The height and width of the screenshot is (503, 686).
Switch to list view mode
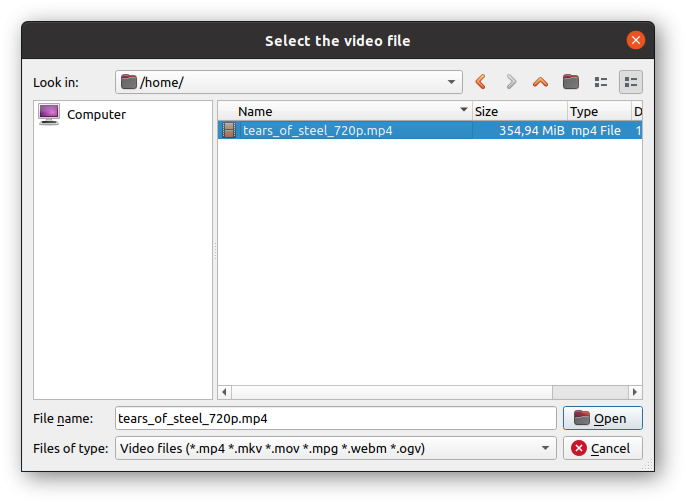[x=601, y=82]
